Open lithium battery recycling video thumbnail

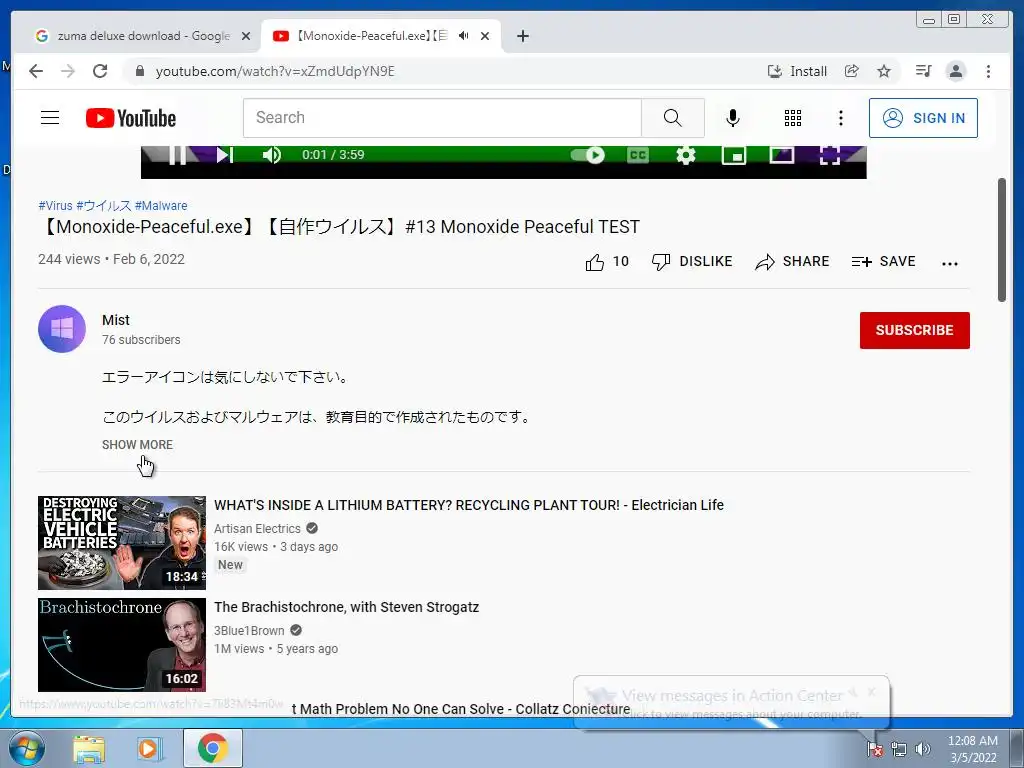[x=121, y=543]
